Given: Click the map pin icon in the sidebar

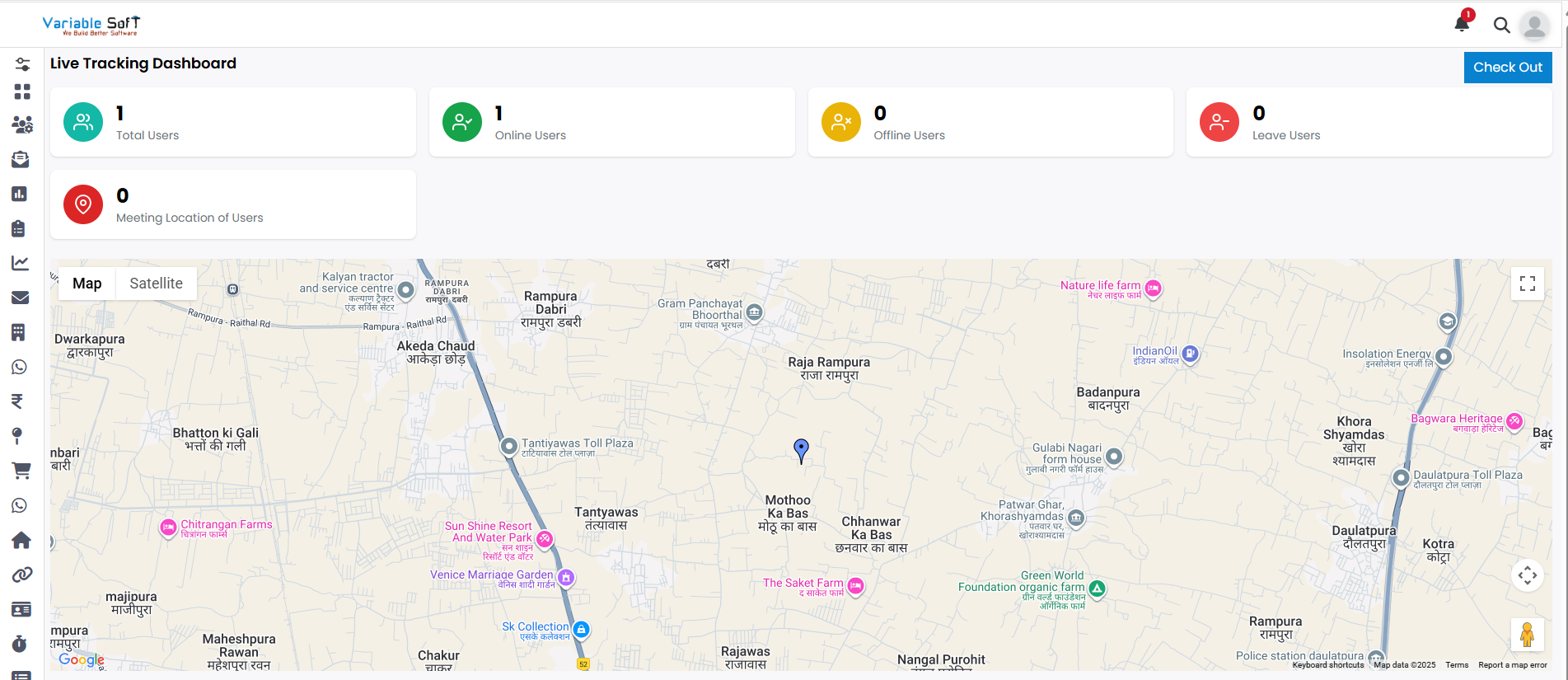Looking at the screenshot, I should 16,436.
